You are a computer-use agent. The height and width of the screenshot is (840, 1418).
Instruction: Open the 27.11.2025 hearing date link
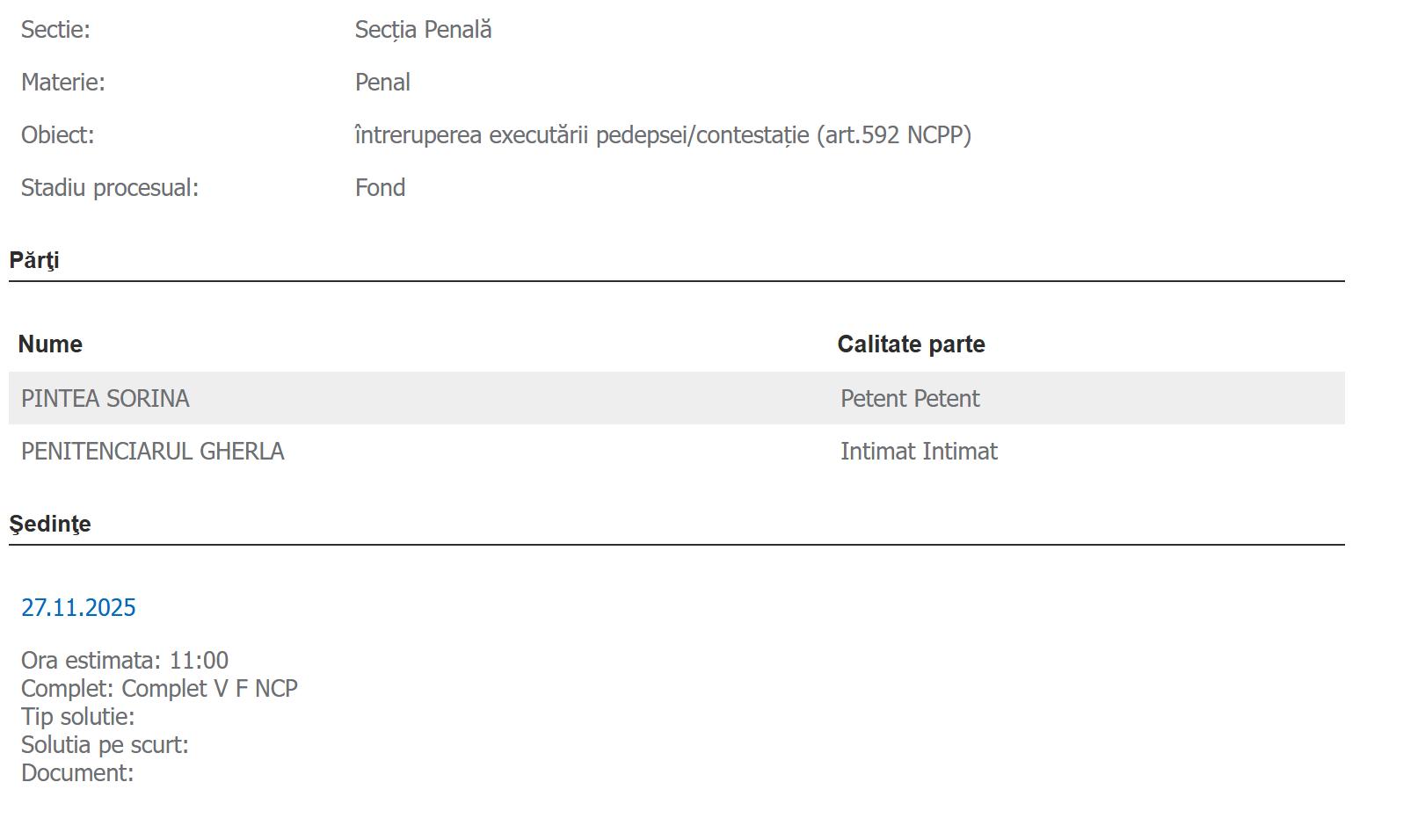(78, 608)
